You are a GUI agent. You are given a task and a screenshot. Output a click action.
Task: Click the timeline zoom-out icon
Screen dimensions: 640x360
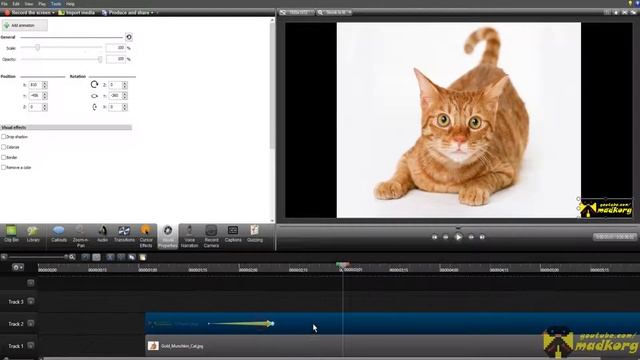click(x=4, y=257)
